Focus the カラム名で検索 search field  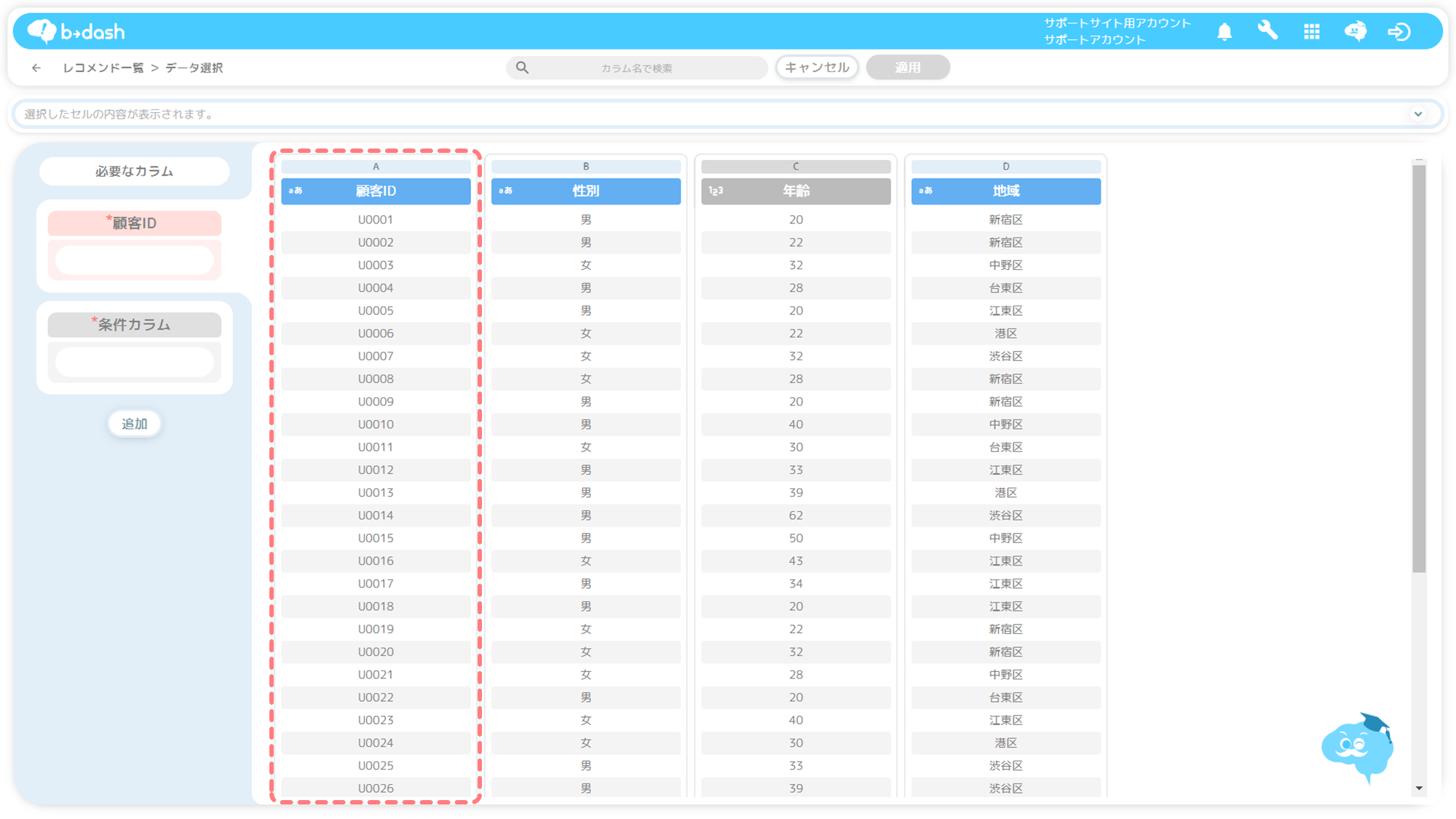[637, 68]
